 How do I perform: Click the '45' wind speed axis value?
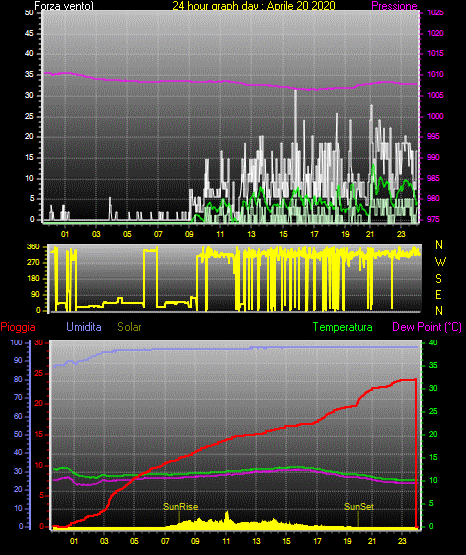pos(29,33)
